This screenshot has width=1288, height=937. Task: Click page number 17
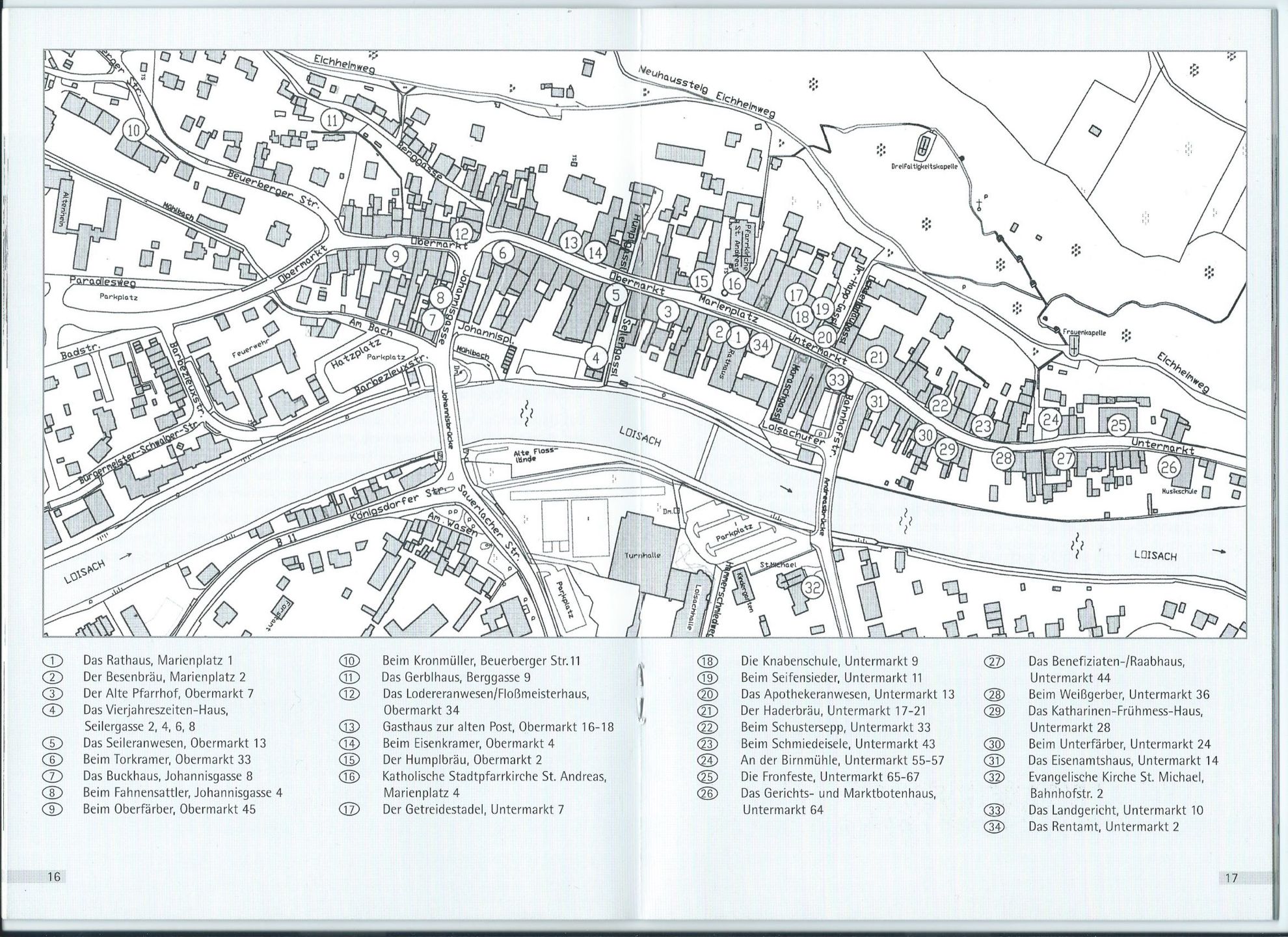(1231, 878)
